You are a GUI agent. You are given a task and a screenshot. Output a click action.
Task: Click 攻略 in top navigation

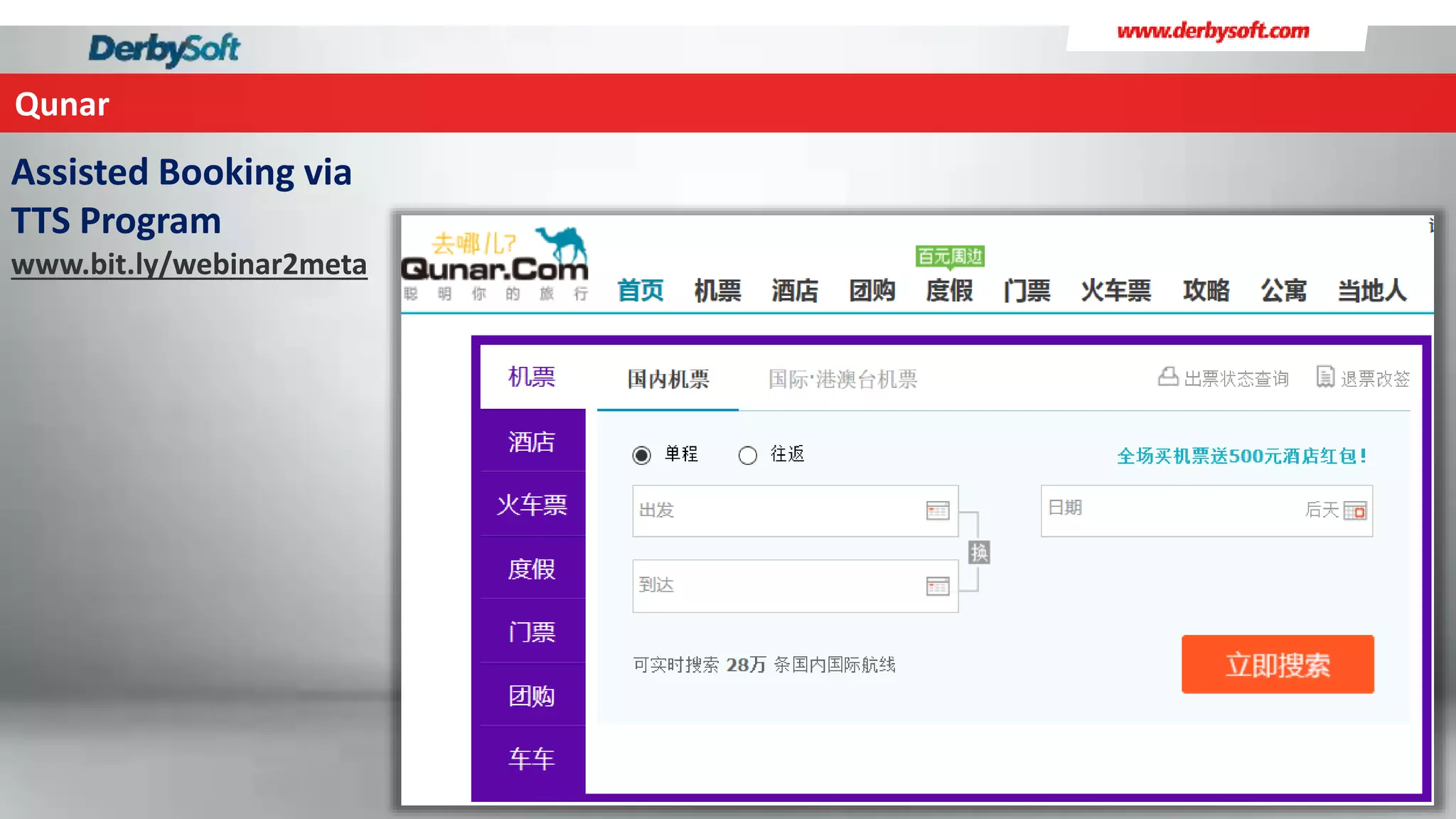tap(1206, 290)
